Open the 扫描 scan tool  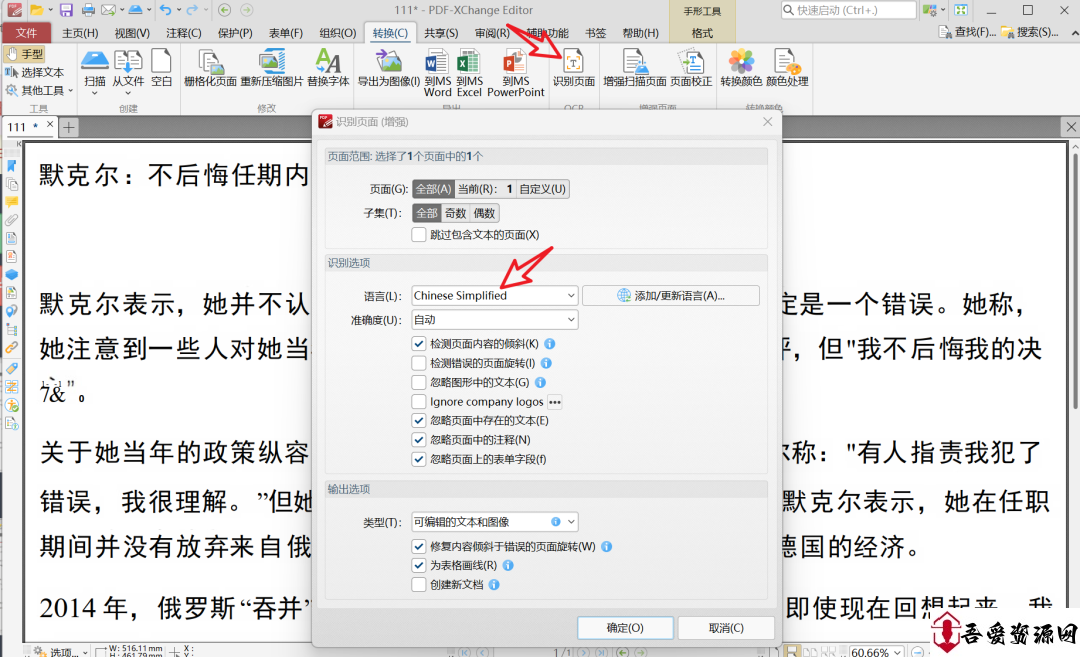tap(95, 68)
